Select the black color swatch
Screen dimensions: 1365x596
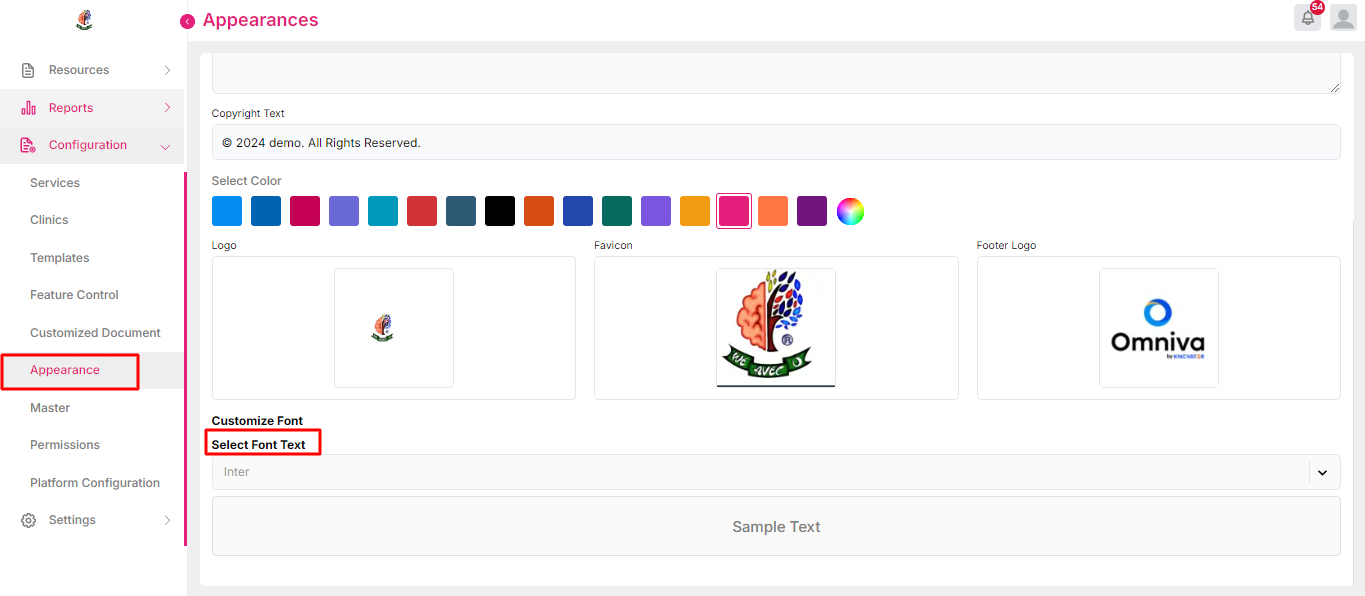click(x=500, y=211)
